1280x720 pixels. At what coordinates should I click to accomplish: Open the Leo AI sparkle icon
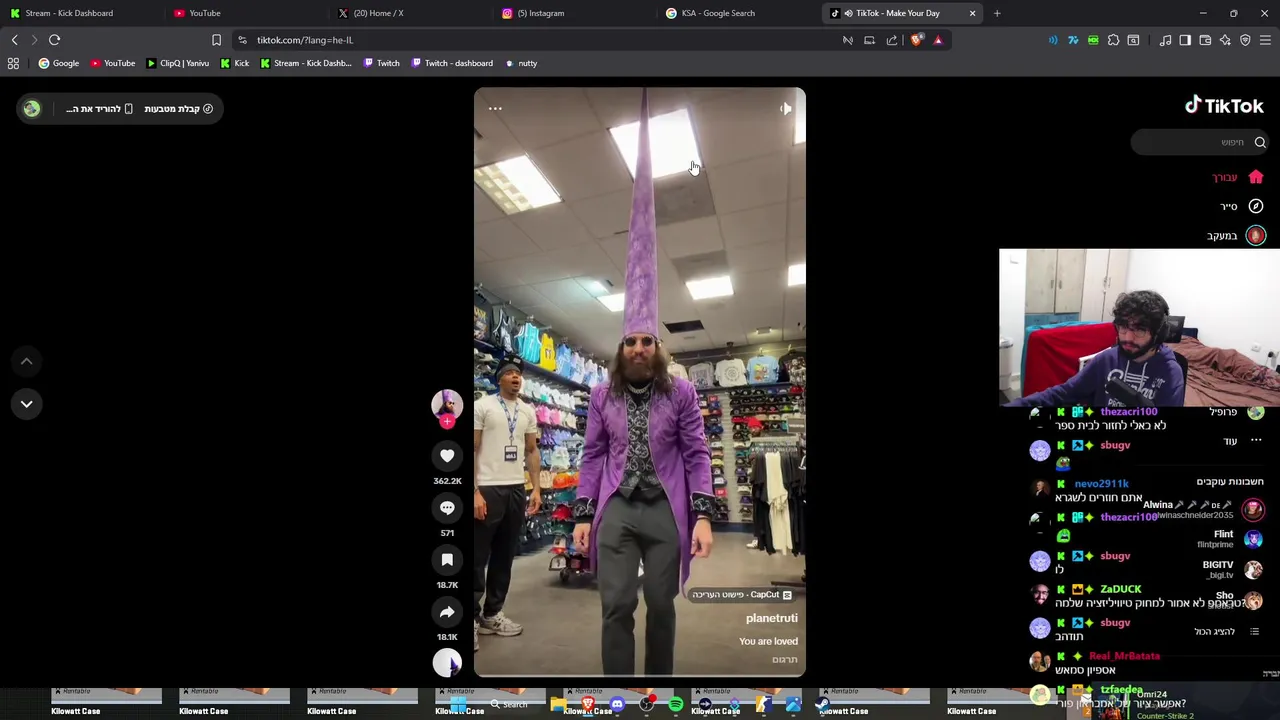click(1225, 40)
